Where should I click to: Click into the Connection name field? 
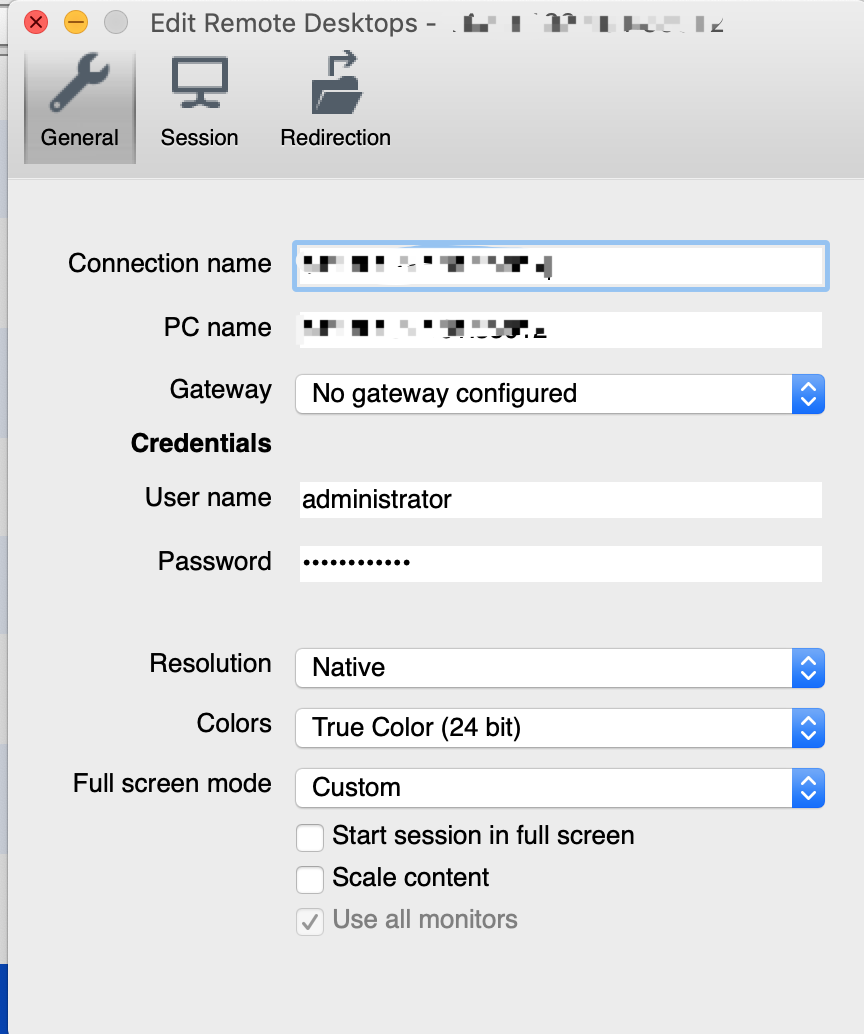pos(561,266)
